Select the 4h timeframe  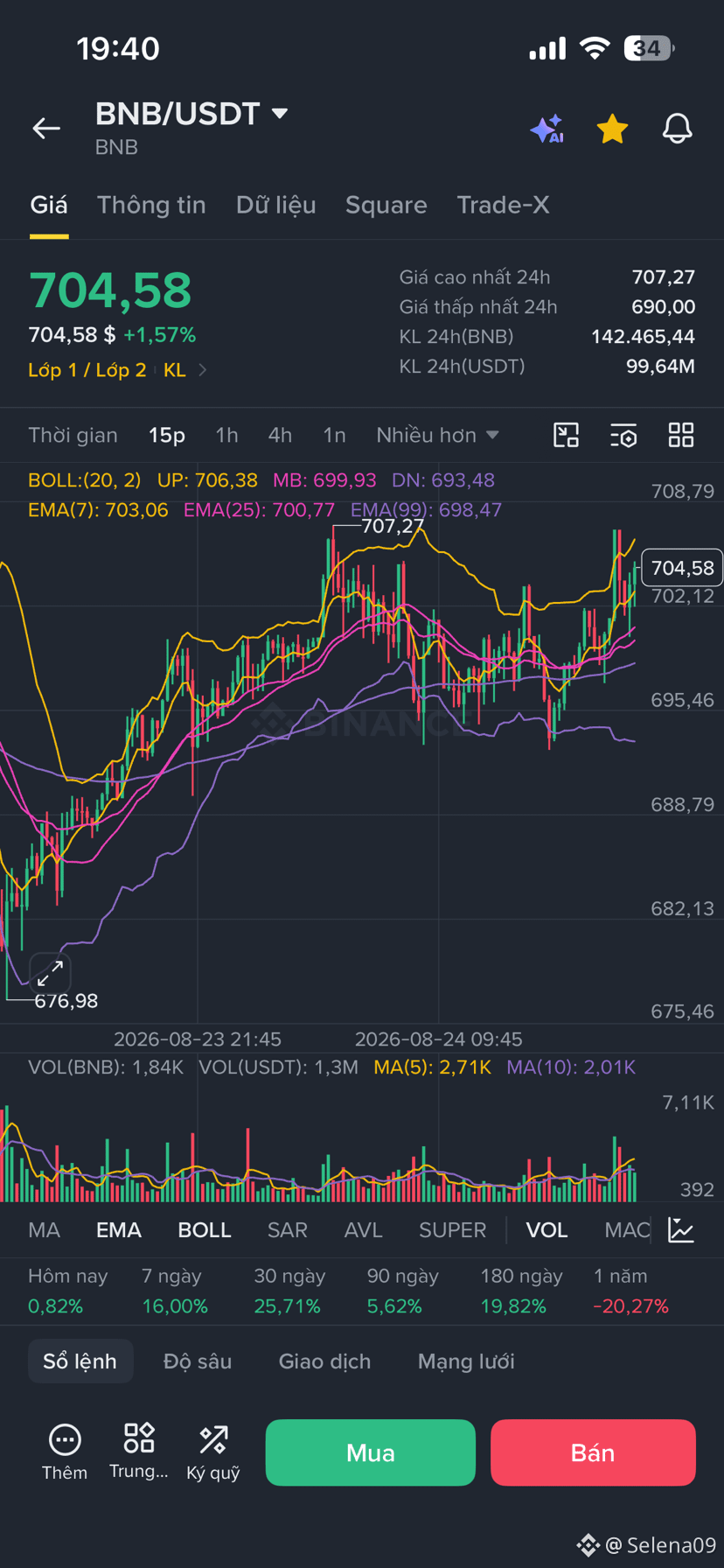click(x=280, y=435)
